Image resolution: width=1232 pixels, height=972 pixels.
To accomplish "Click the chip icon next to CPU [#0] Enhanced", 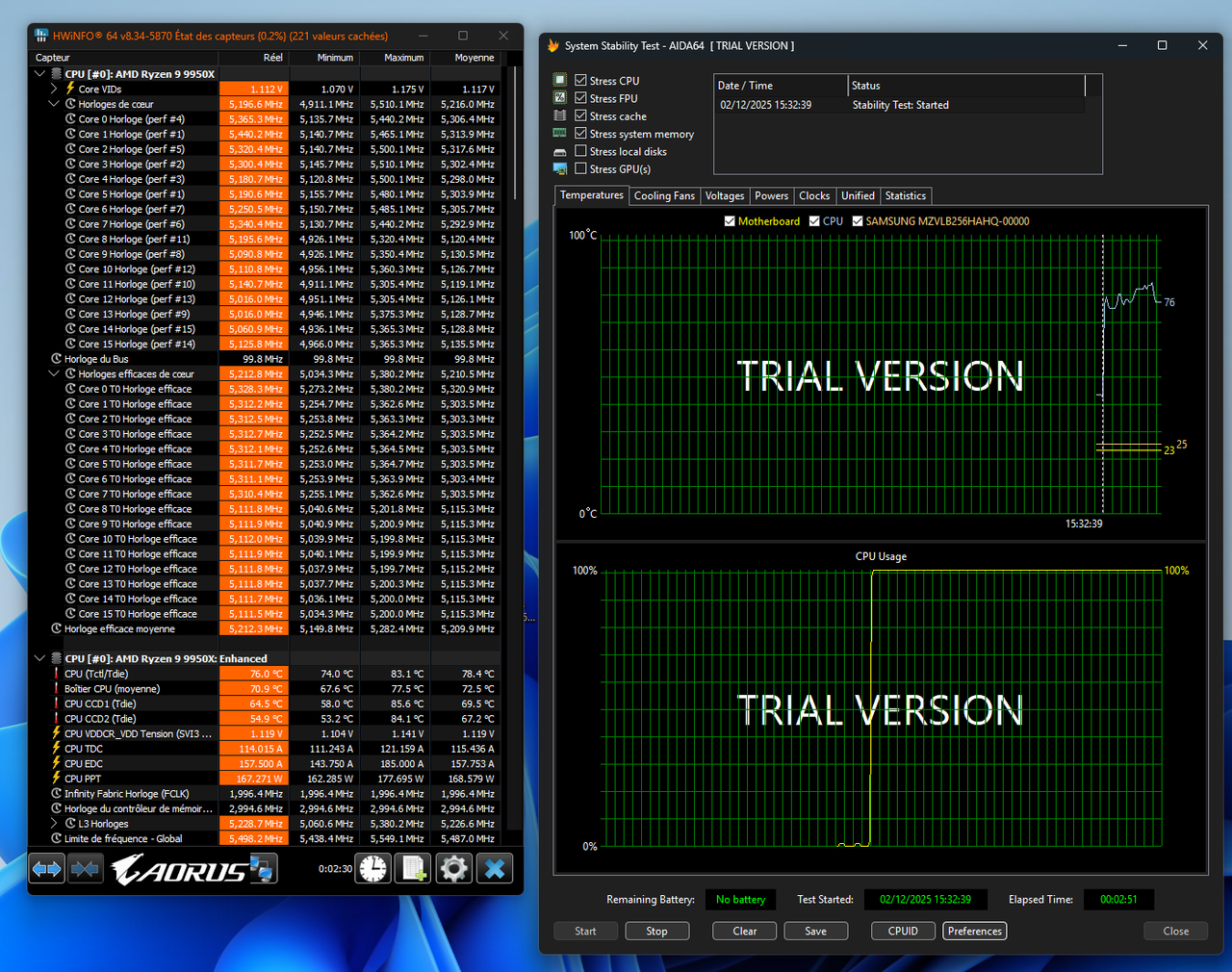I will 56,658.
